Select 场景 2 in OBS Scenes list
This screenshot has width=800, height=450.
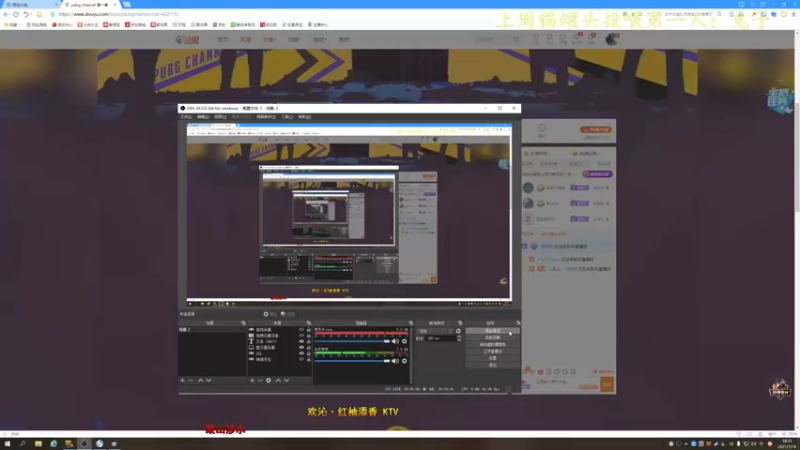tap(212, 330)
